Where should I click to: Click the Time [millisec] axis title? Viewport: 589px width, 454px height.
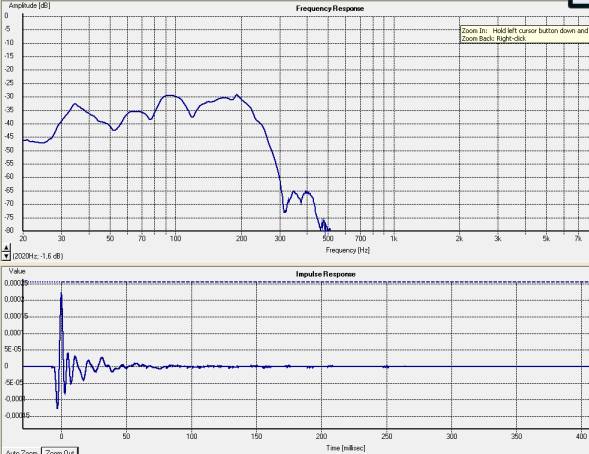pos(346,448)
